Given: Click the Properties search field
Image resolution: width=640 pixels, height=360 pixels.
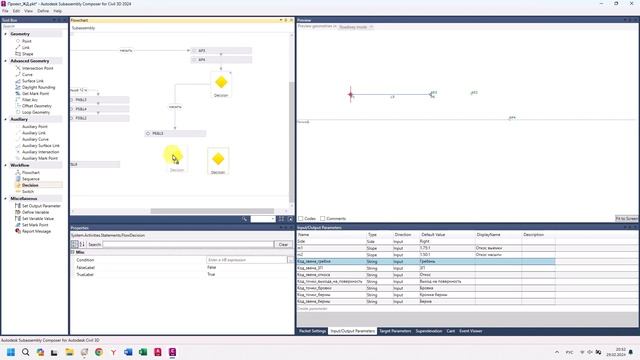Looking at the screenshot, I should point(188,244).
